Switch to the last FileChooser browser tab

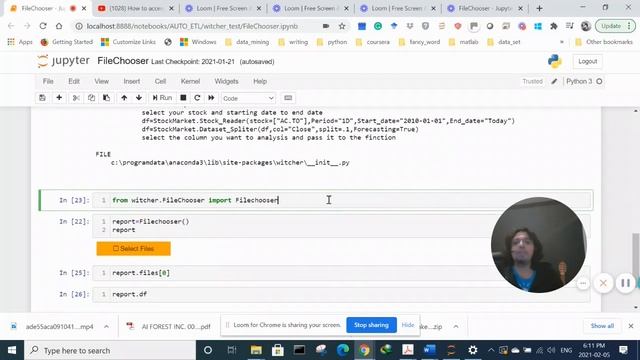pyautogui.click(x=486, y=8)
